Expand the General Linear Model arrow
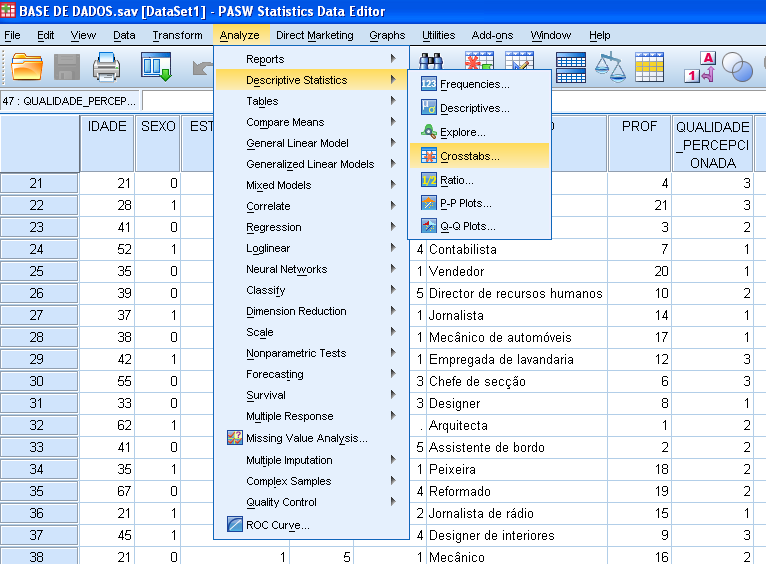Image resolution: width=766 pixels, height=564 pixels. pos(393,143)
